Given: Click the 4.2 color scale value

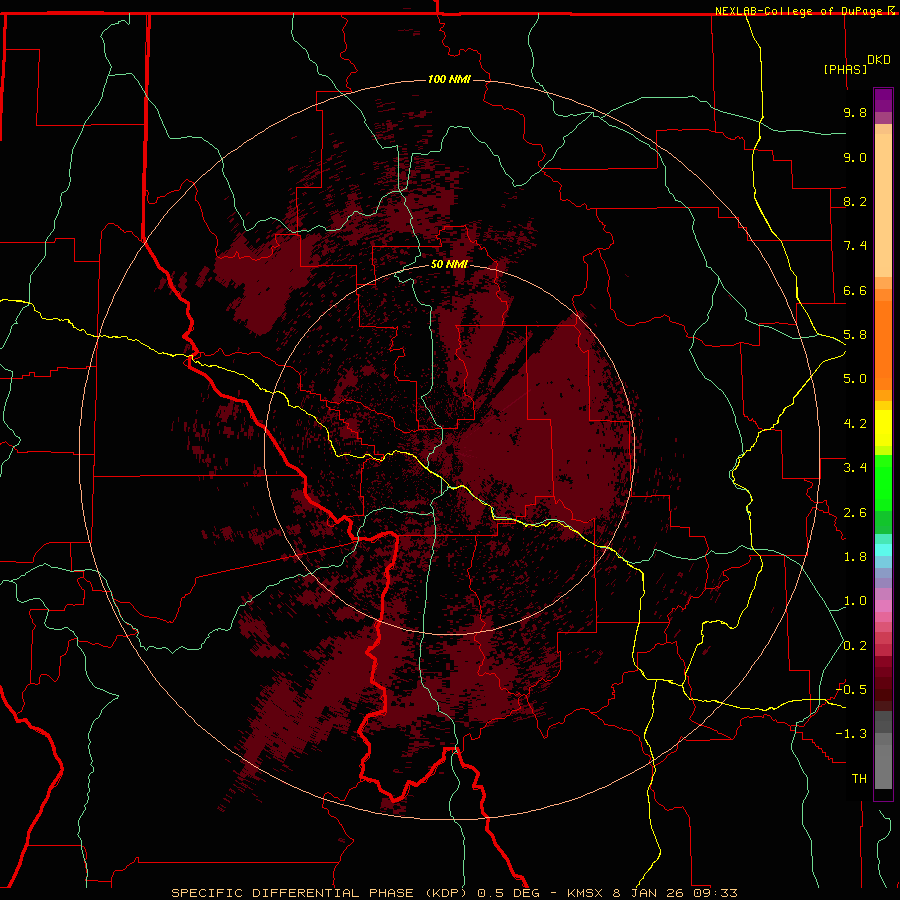Looking at the screenshot, I should (x=855, y=424).
